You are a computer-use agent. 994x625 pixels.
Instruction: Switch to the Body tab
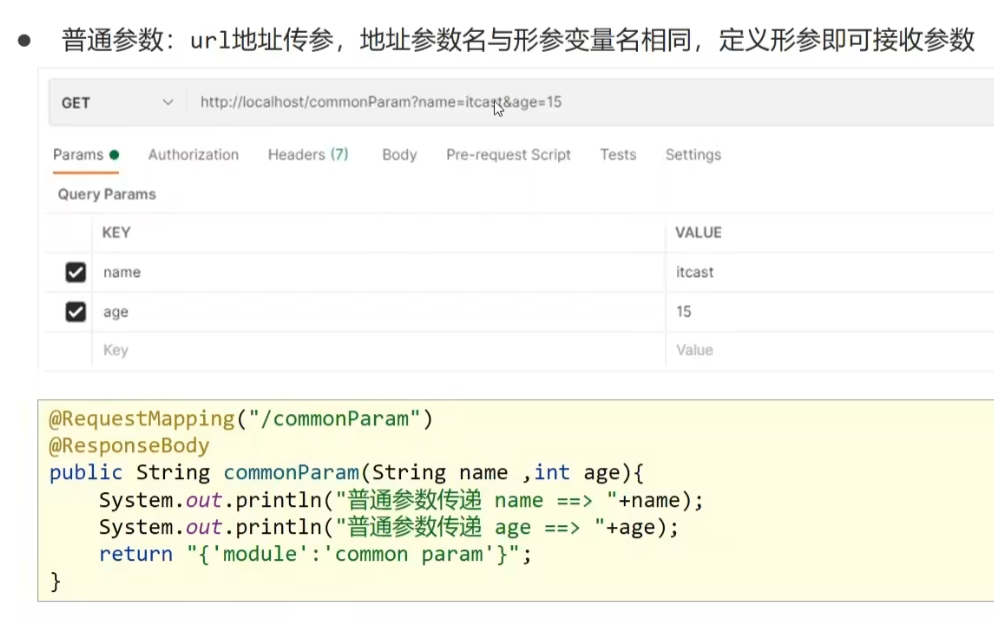coord(399,154)
